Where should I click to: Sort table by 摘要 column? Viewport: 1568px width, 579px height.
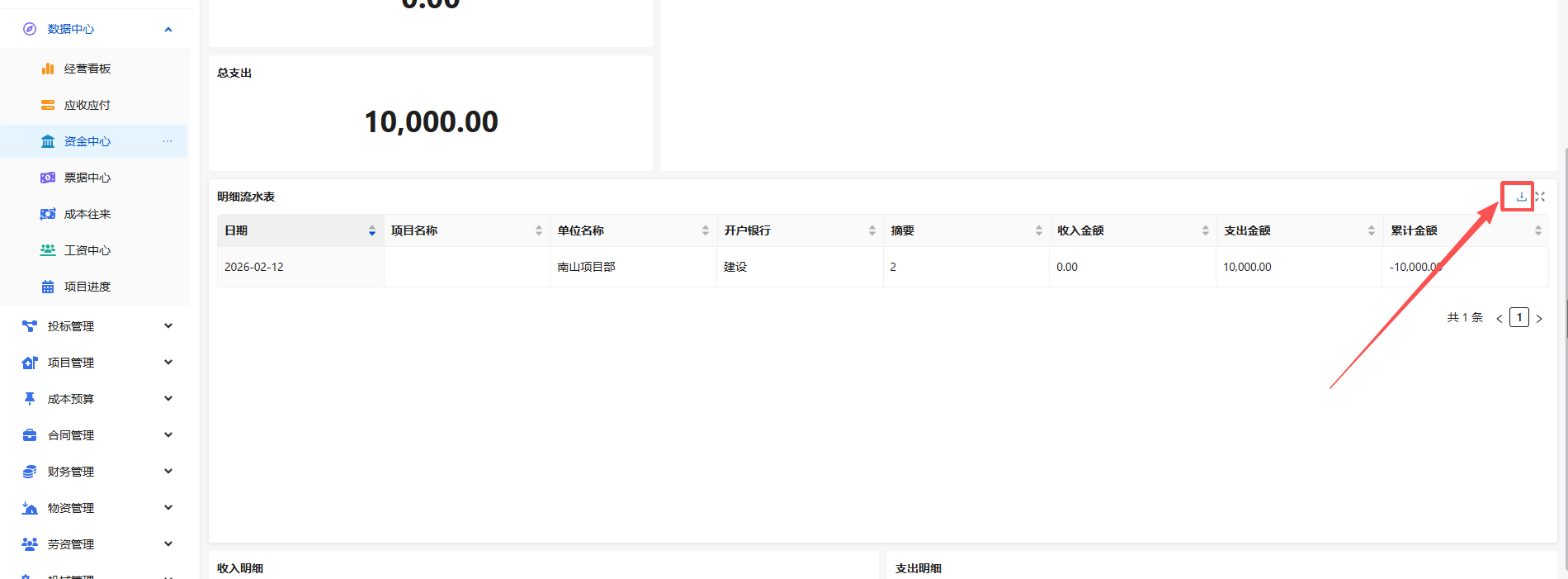(x=1039, y=231)
